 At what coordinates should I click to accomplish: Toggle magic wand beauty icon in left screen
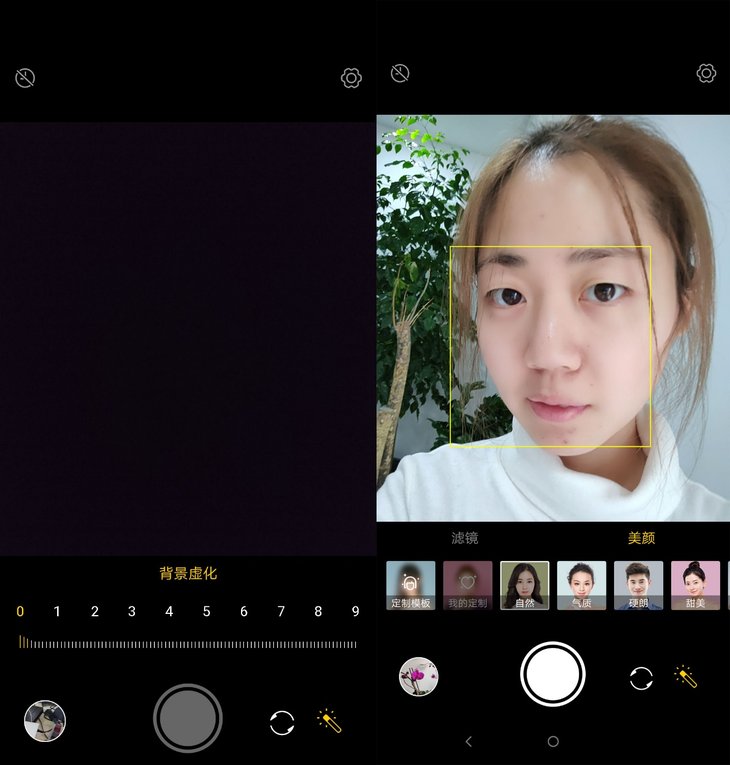coord(329,721)
